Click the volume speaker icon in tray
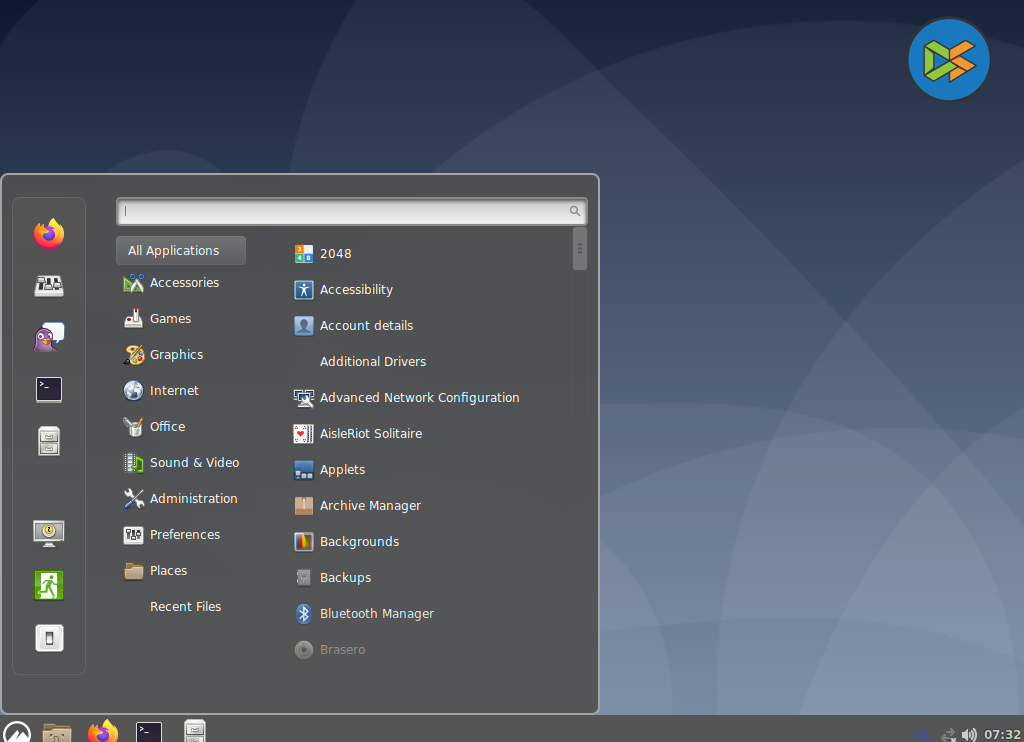1024x742 pixels. point(968,735)
